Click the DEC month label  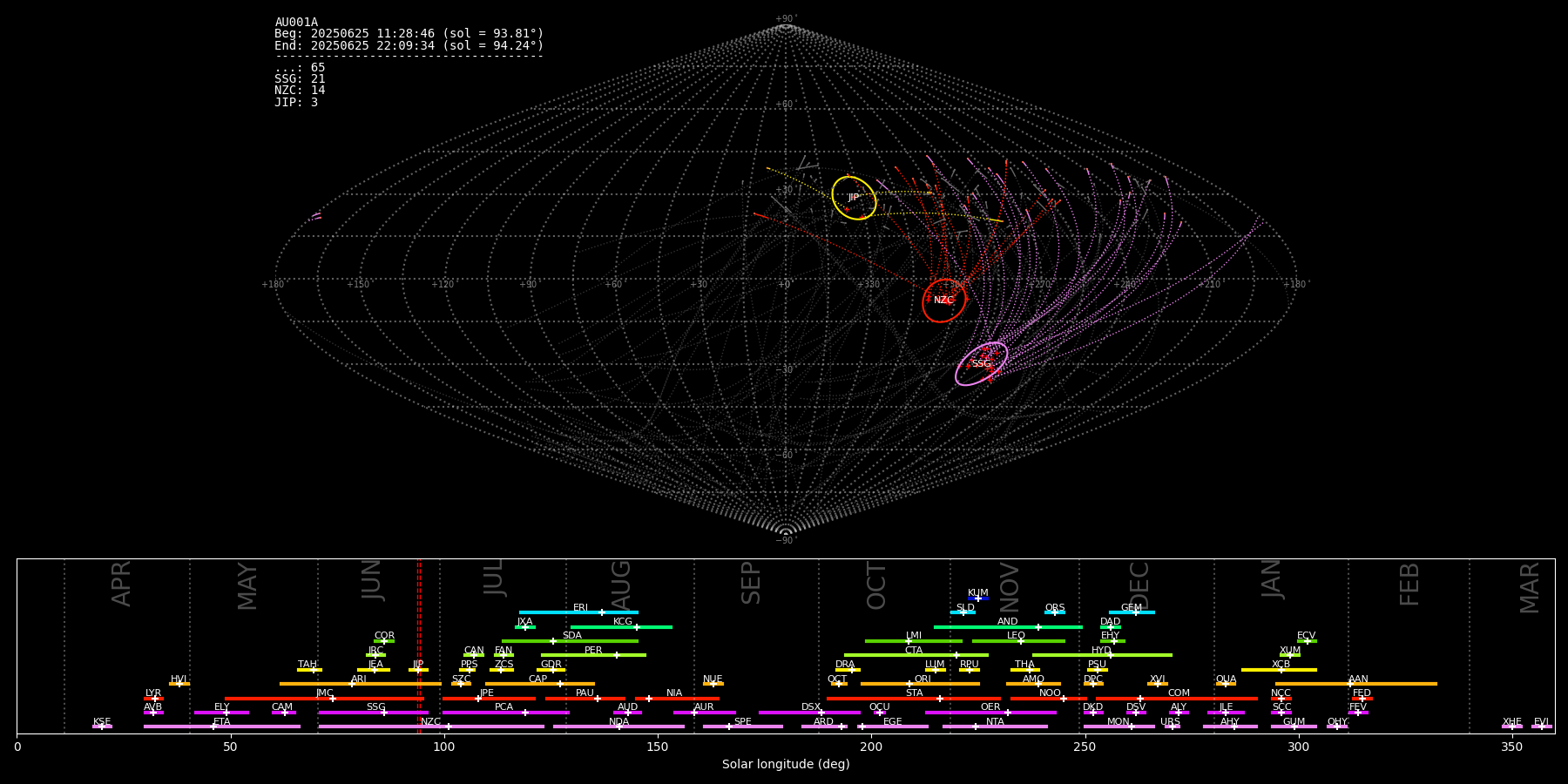coord(1139,585)
